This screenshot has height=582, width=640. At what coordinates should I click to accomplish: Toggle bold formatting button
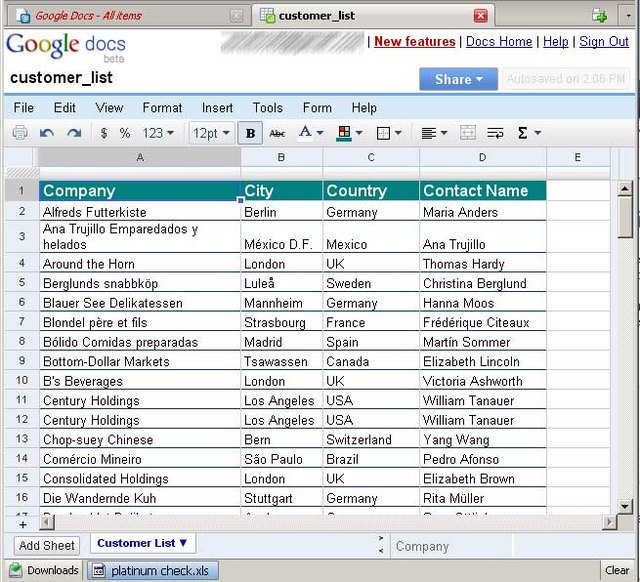click(x=250, y=133)
